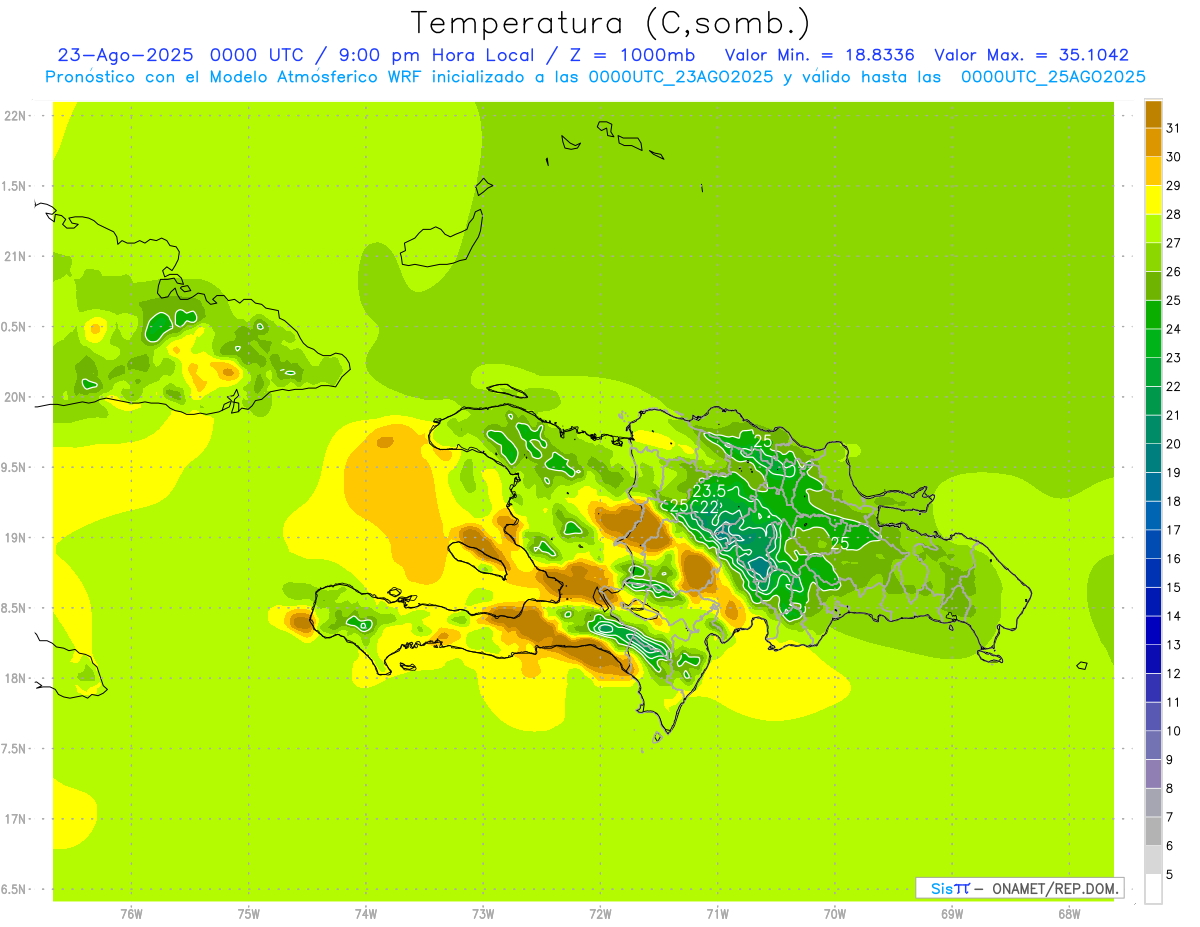Click the '22N' latitude axis label

click(15, 115)
